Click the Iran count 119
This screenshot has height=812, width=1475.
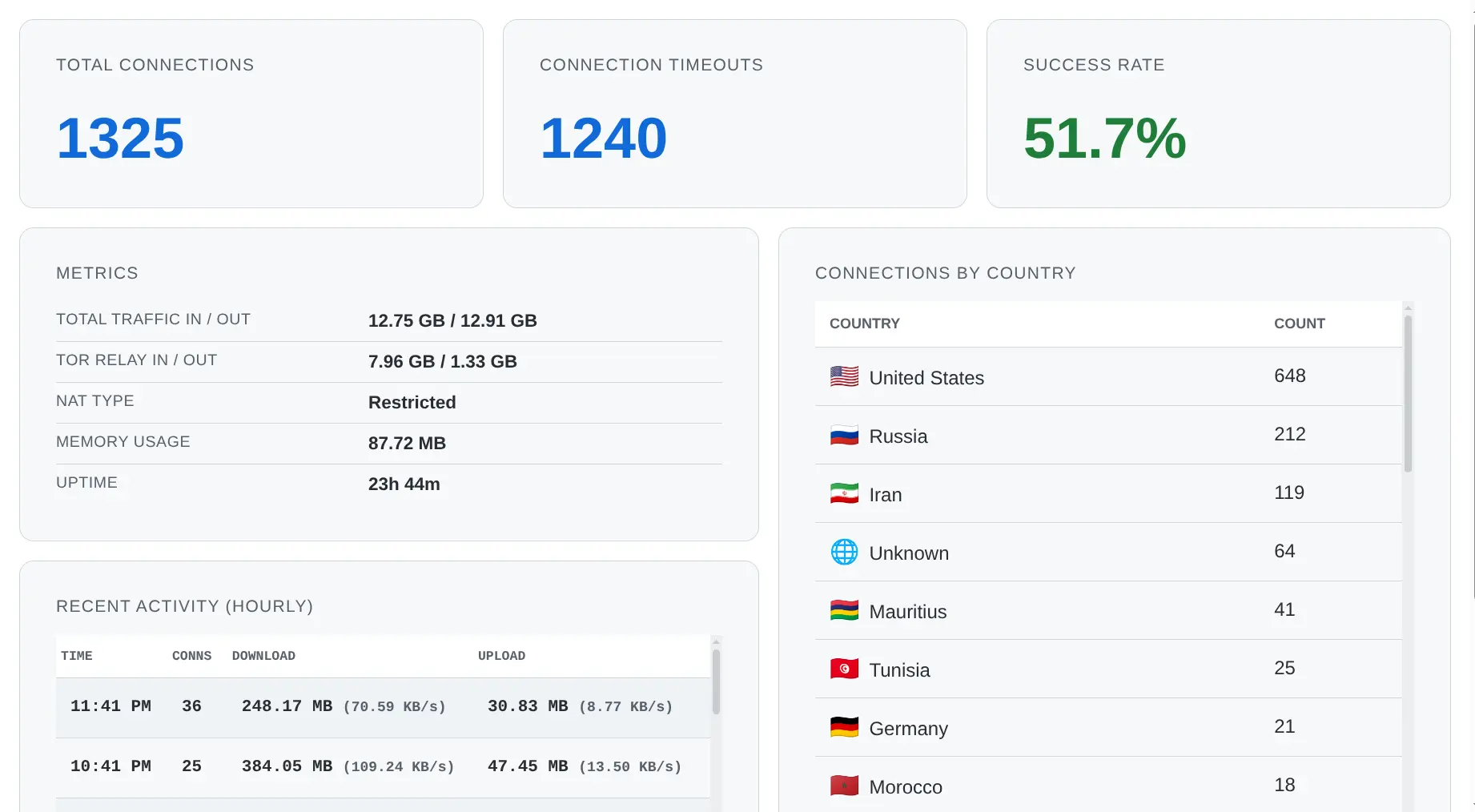[x=1288, y=492]
